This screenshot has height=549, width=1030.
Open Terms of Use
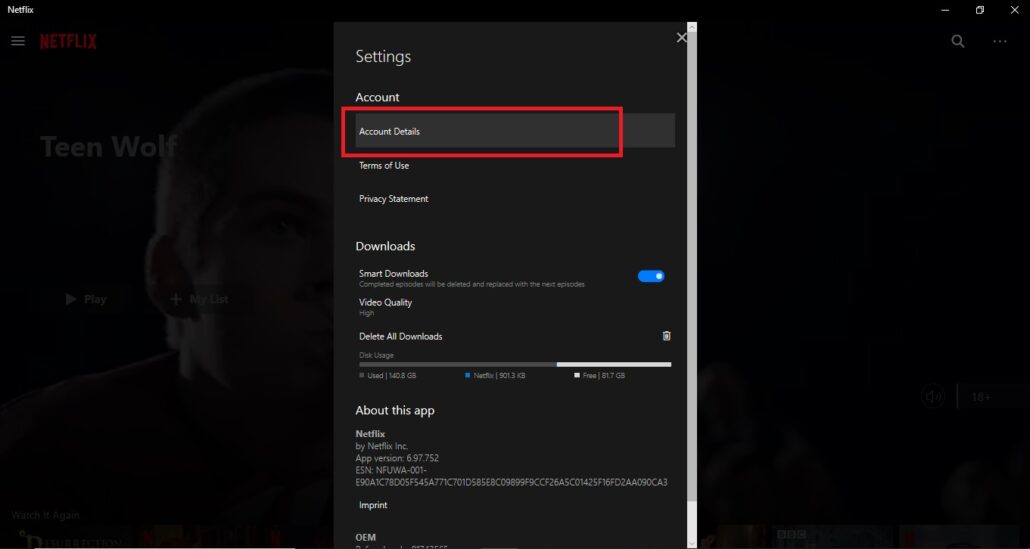tap(384, 165)
